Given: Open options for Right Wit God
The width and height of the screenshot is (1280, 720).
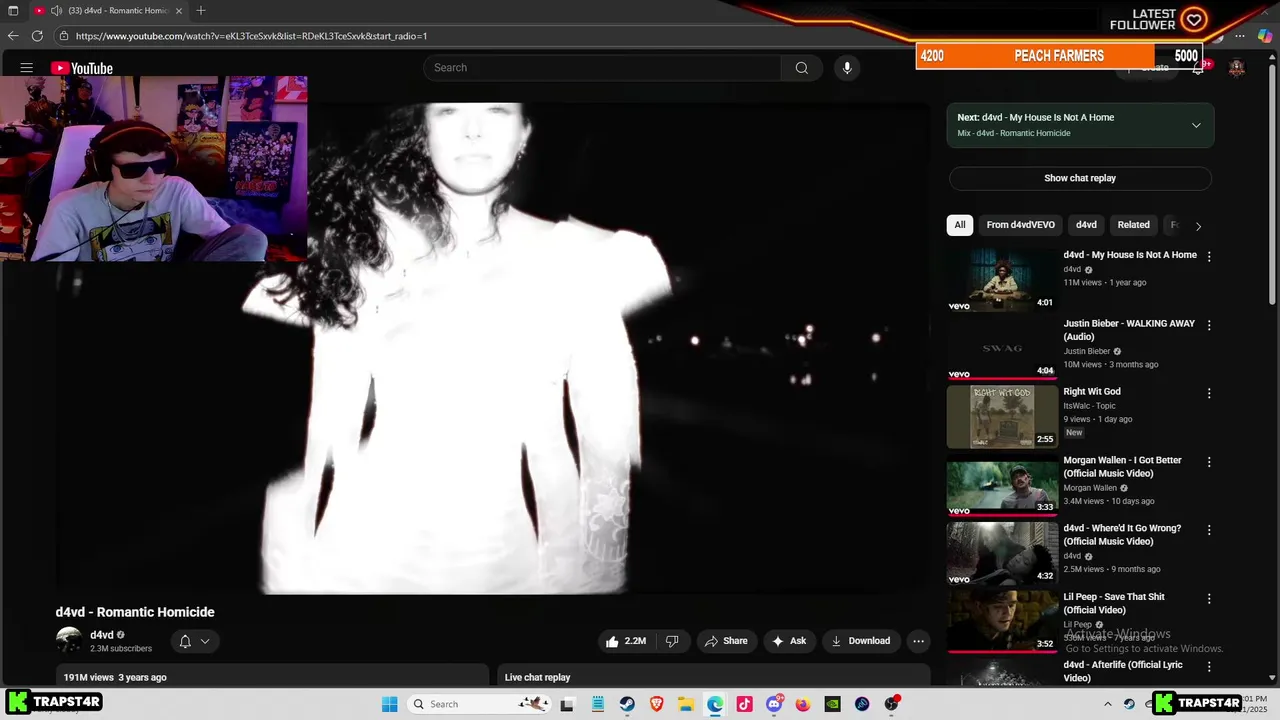Looking at the screenshot, I should (1209, 393).
